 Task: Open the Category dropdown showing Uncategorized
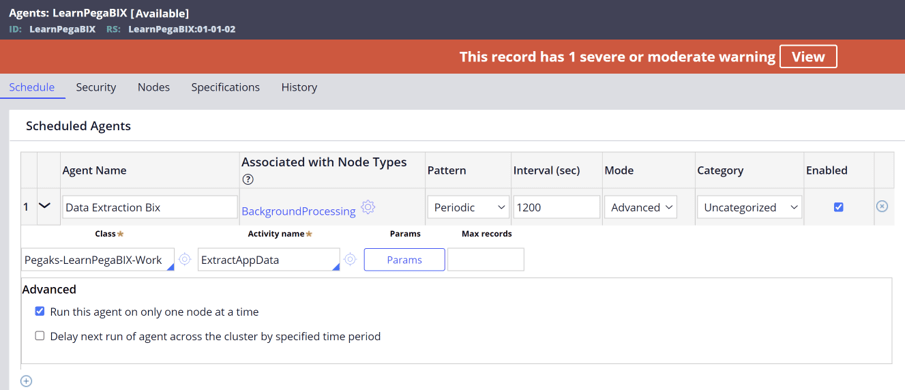coord(749,207)
